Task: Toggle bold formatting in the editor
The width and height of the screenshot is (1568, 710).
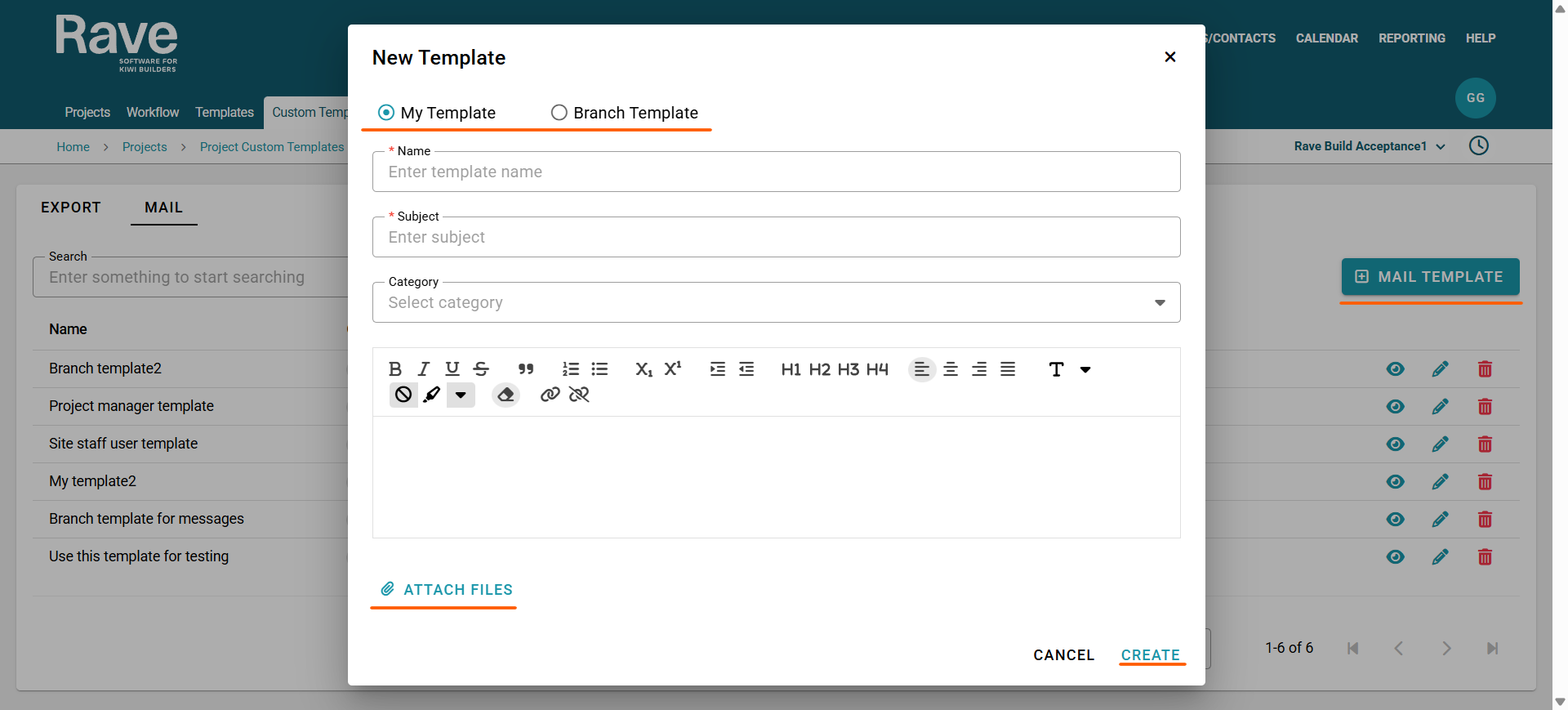Action: [395, 369]
